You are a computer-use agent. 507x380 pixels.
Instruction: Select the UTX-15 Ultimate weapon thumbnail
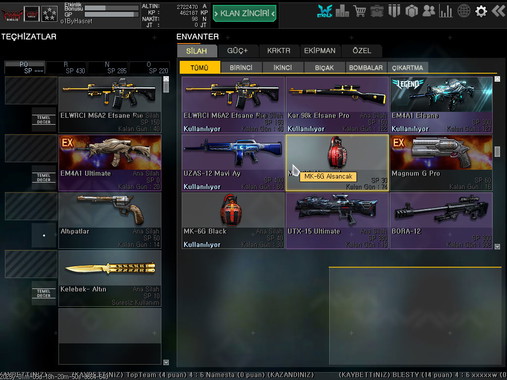click(x=337, y=220)
